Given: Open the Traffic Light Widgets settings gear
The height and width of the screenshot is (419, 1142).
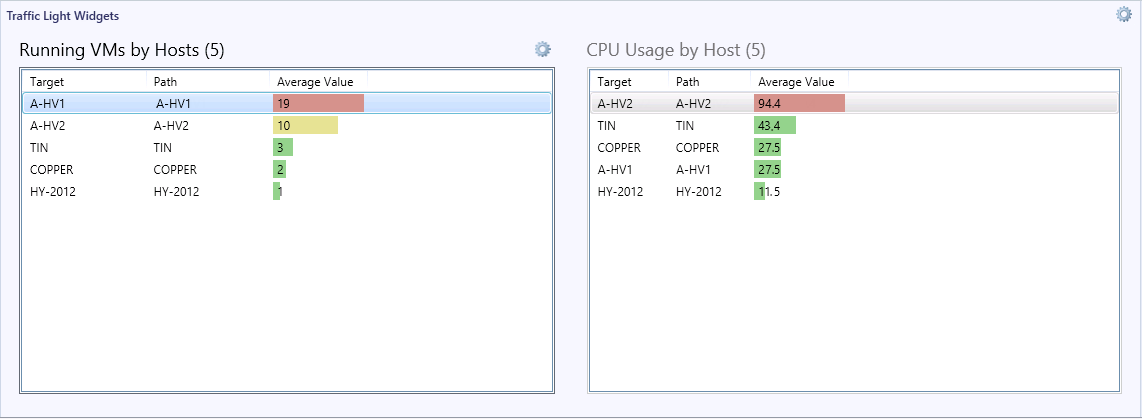Looking at the screenshot, I should [x=1124, y=14].
